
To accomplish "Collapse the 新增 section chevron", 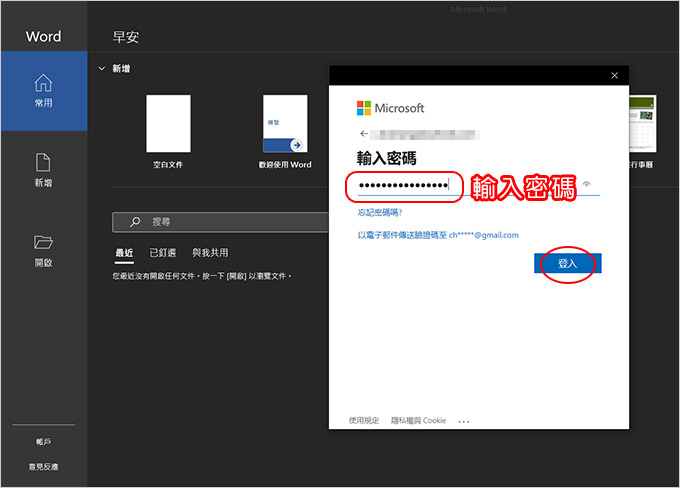I will pyautogui.click(x=101, y=69).
